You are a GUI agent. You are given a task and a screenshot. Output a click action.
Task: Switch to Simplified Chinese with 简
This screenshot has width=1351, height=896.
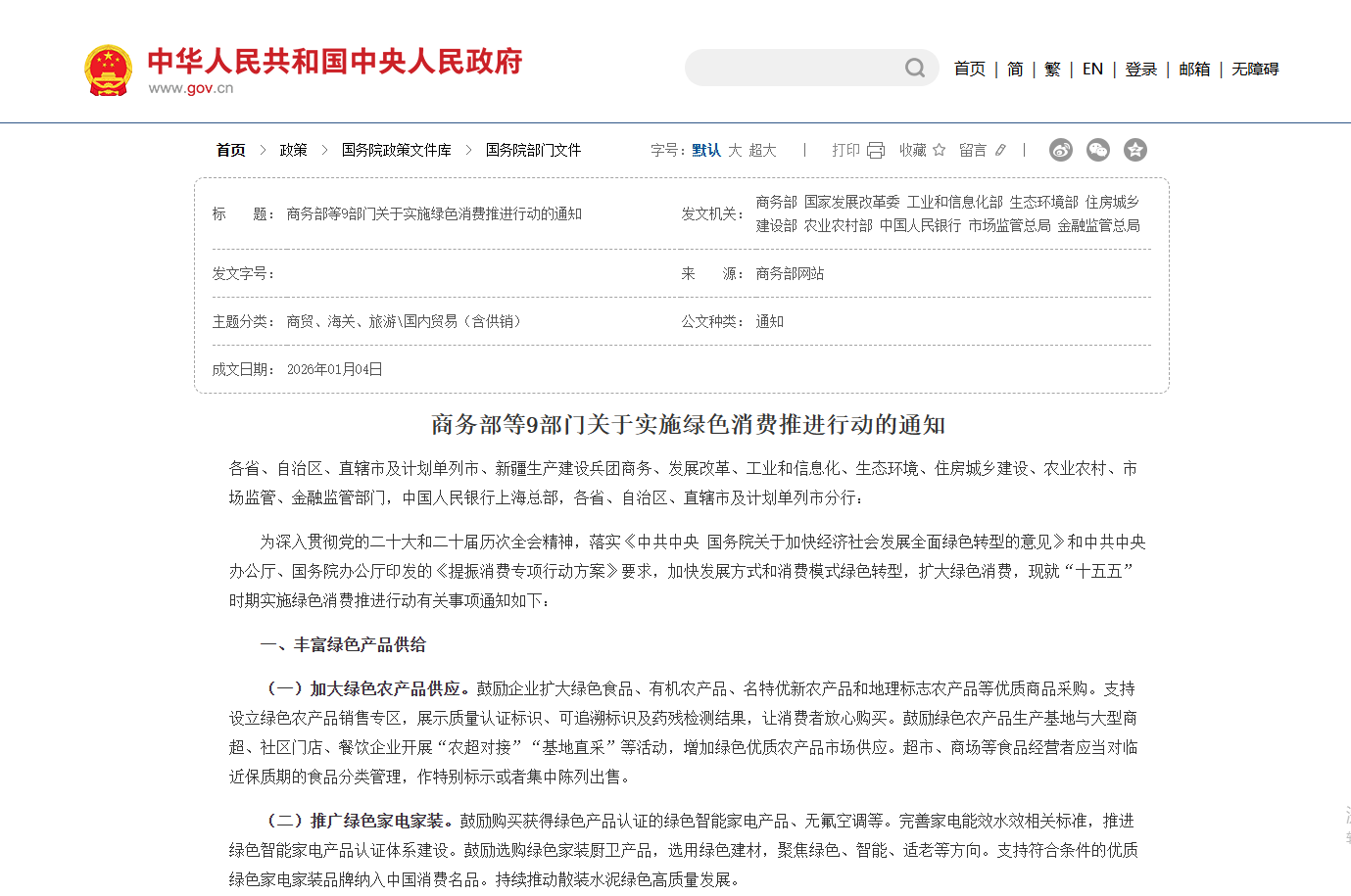coord(1015,69)
